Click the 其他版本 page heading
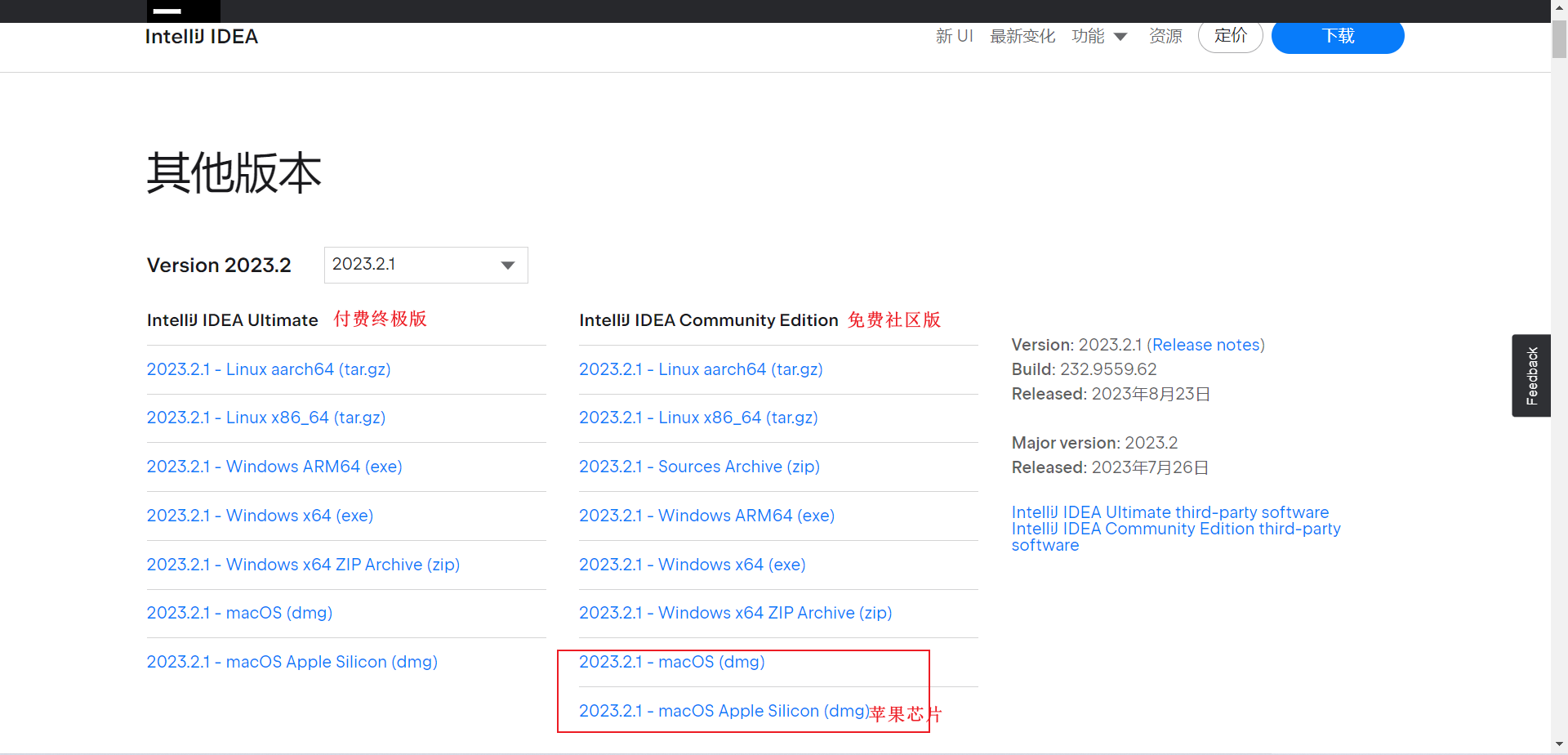 234,172
